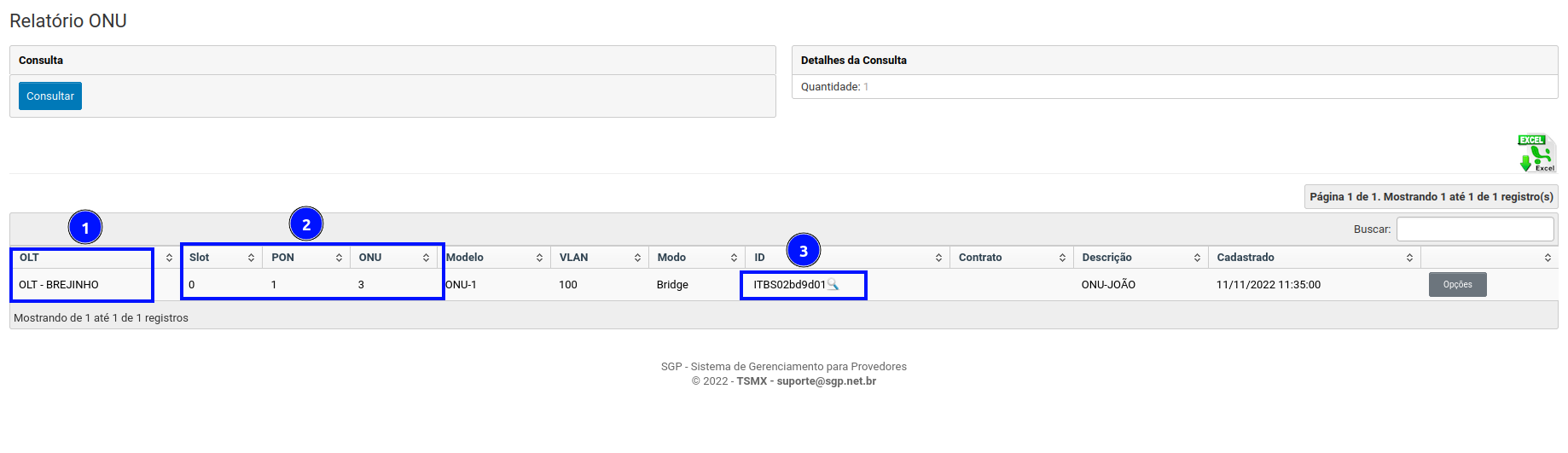1568x453 pixels.
Task: Click the ONU ID ITBS02bd9d01
Action: coord(788,285)
